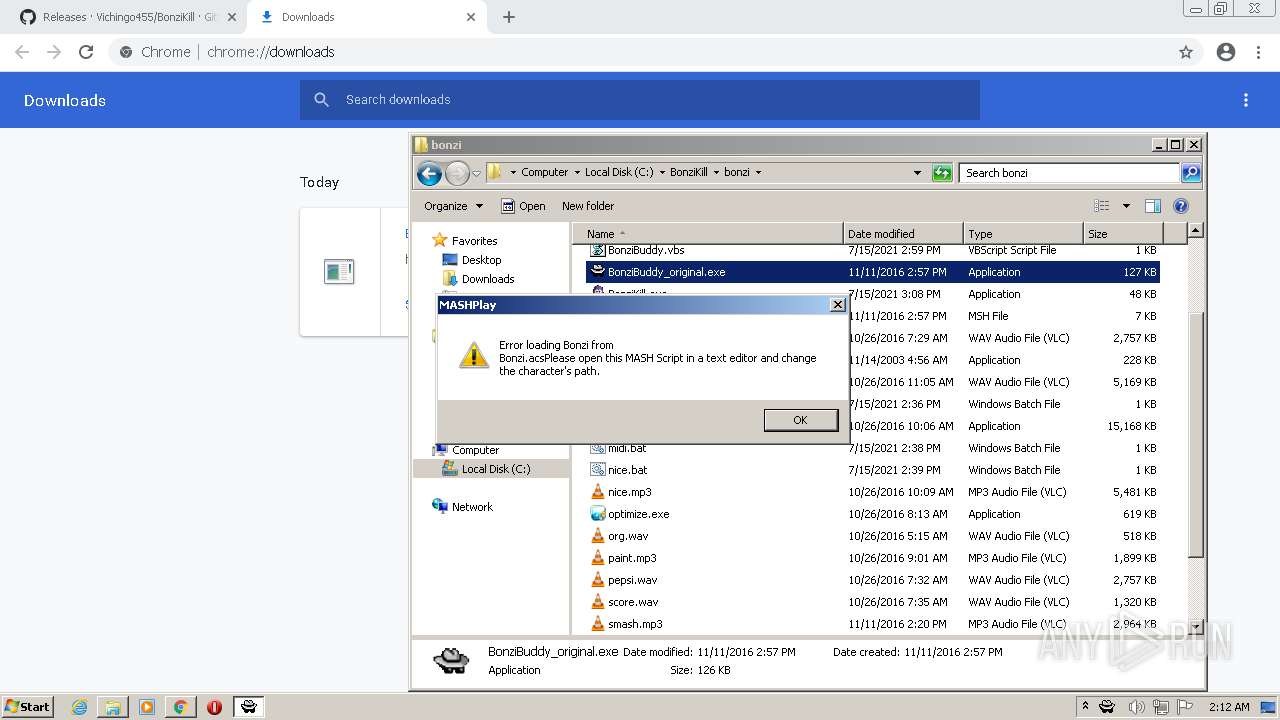Open the recent locations dropdown beside the forward arrow
The width and height of the screenshot is (1280, 720).
(477, 173)
